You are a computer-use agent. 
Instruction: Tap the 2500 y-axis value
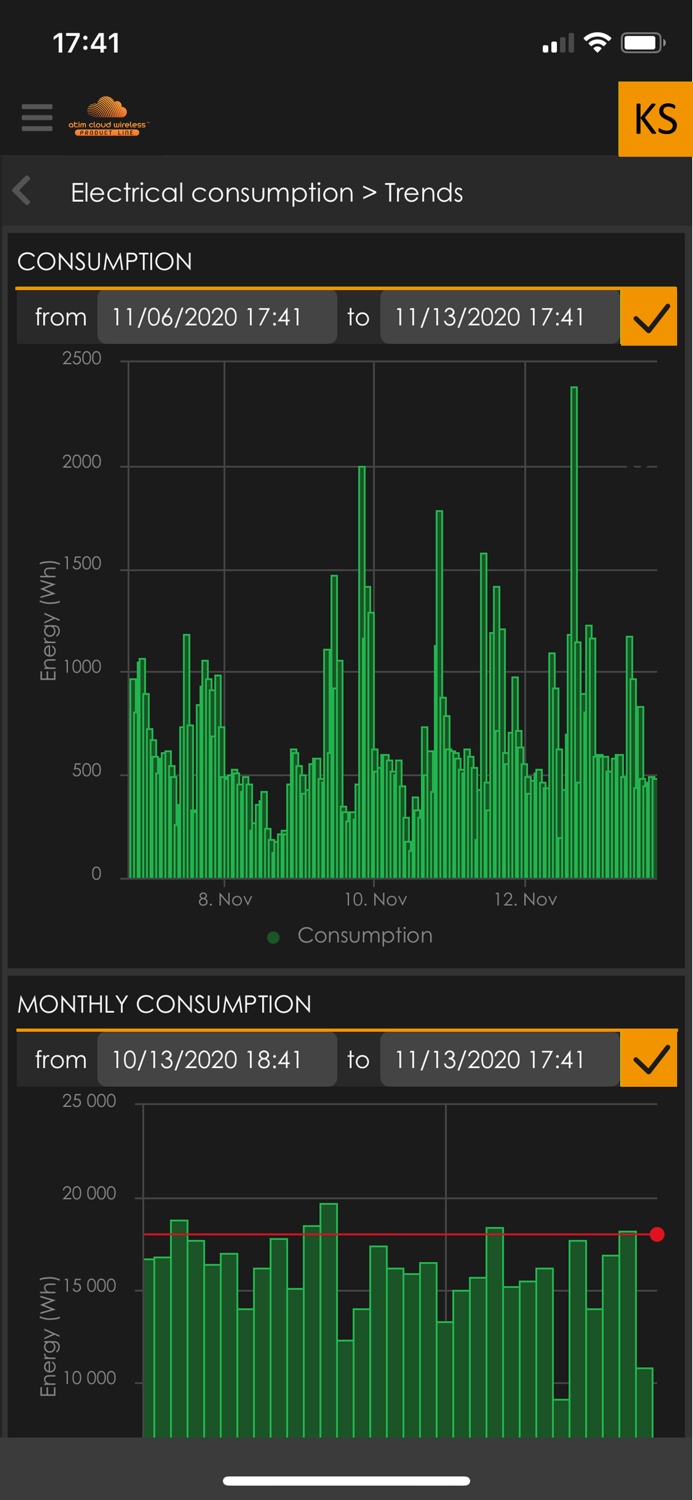[82, 359]
